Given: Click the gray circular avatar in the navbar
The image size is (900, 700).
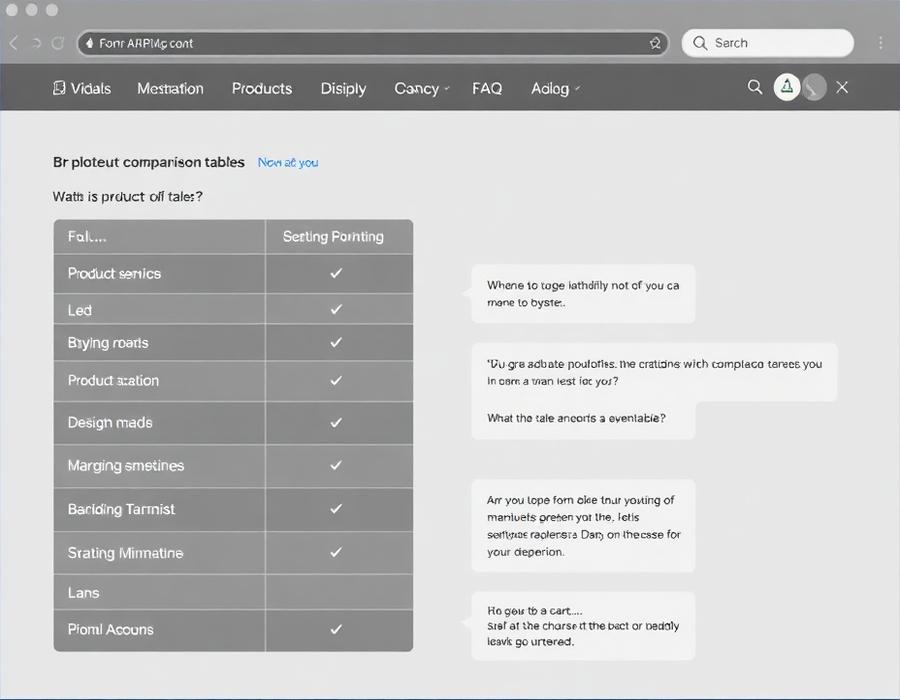Looking at the screenshot, I should pyautogui.click(x=814, y=87).
